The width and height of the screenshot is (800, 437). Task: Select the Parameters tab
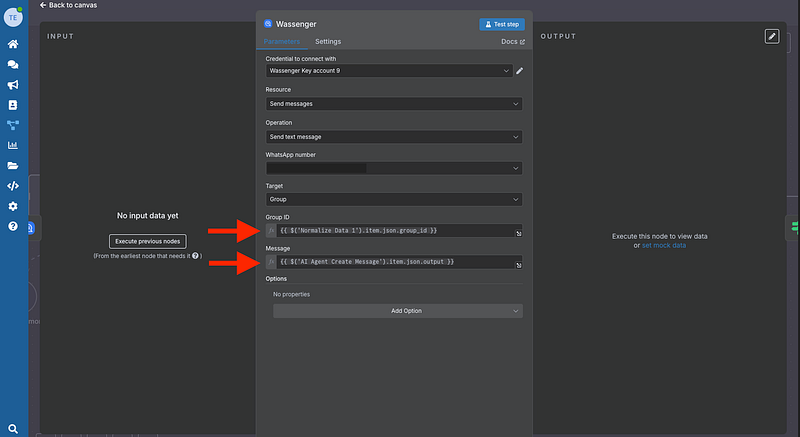point(281,42)
